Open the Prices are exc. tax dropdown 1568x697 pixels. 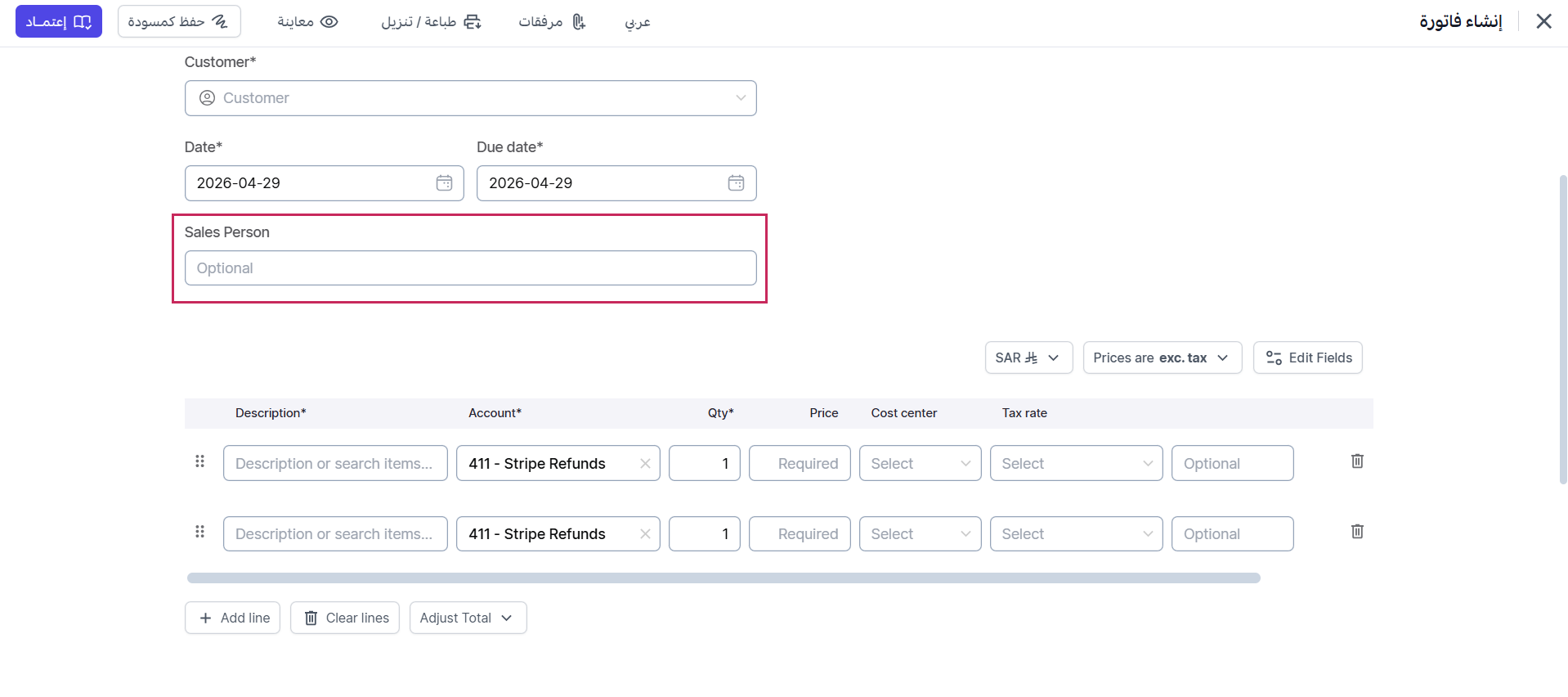pos(1161,357)
